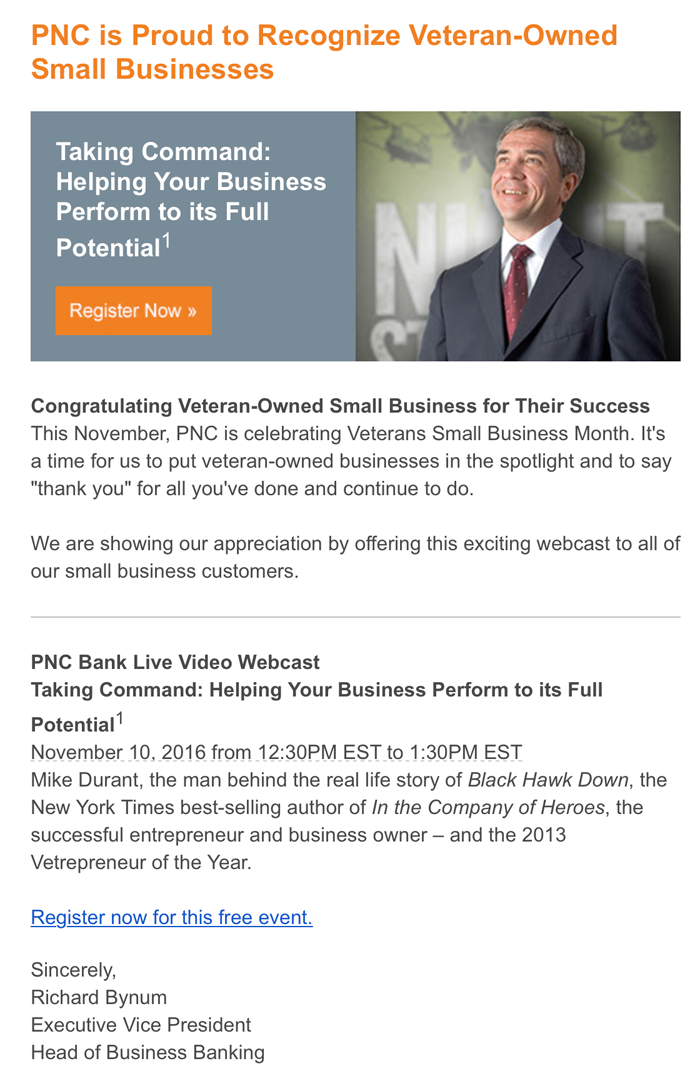Select the Richard Bynum signature name
Image resolution: width=700 pixels, height=1086 pixels.
click(98, 998)
